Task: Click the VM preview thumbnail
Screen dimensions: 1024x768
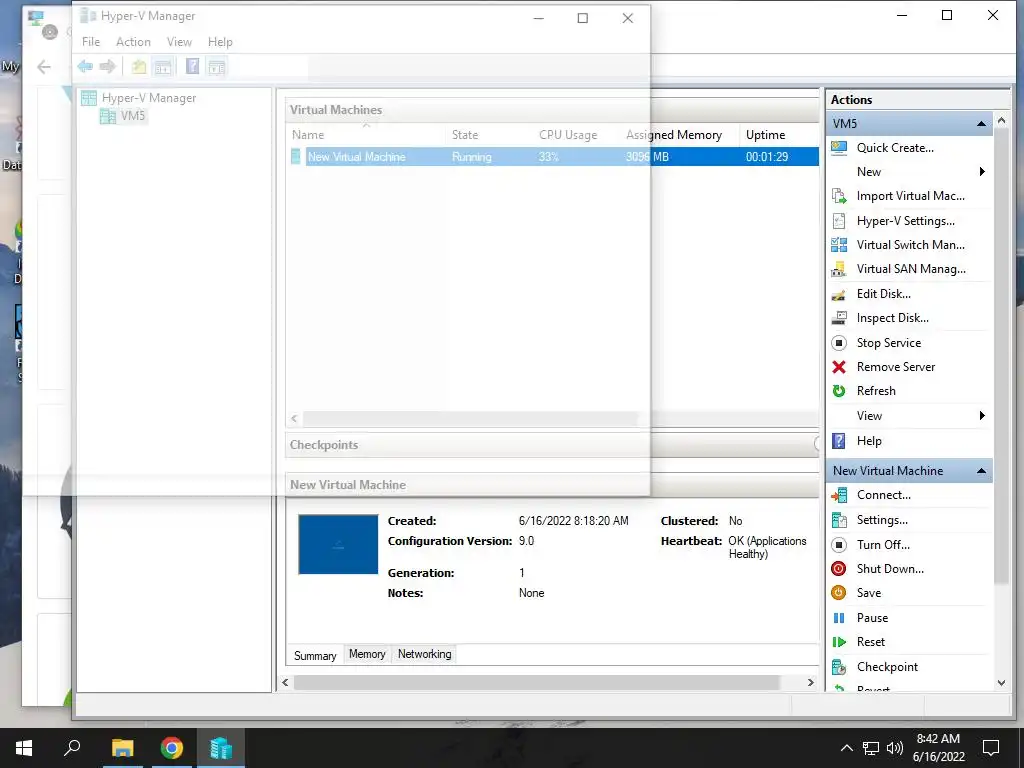Action: [338, 545]
